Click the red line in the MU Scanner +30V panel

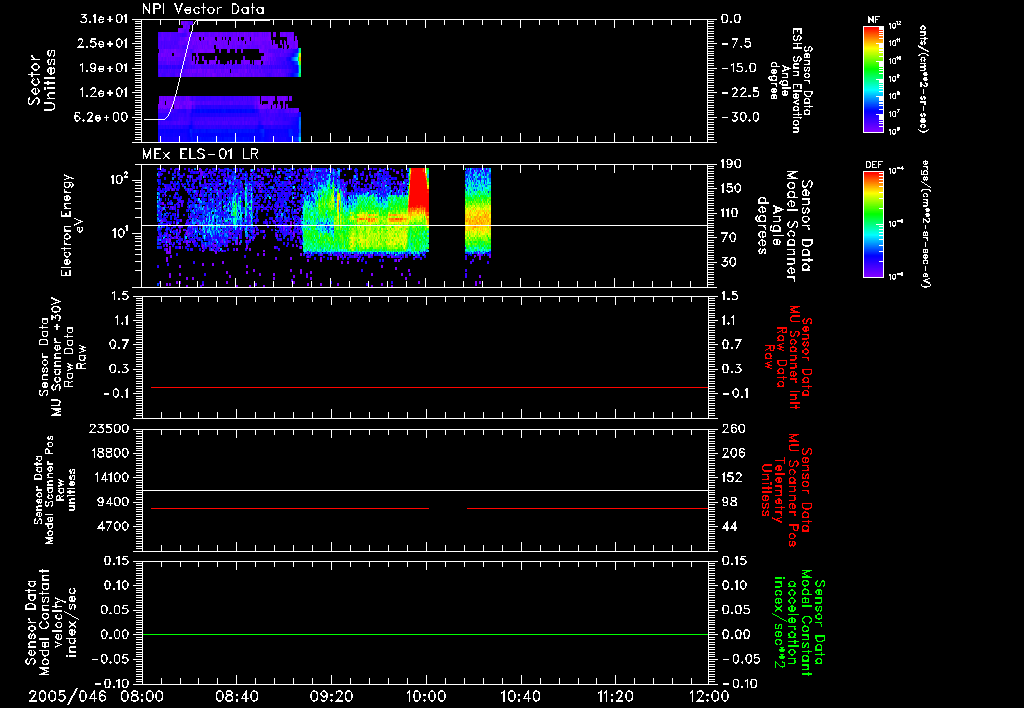point(429,387)
